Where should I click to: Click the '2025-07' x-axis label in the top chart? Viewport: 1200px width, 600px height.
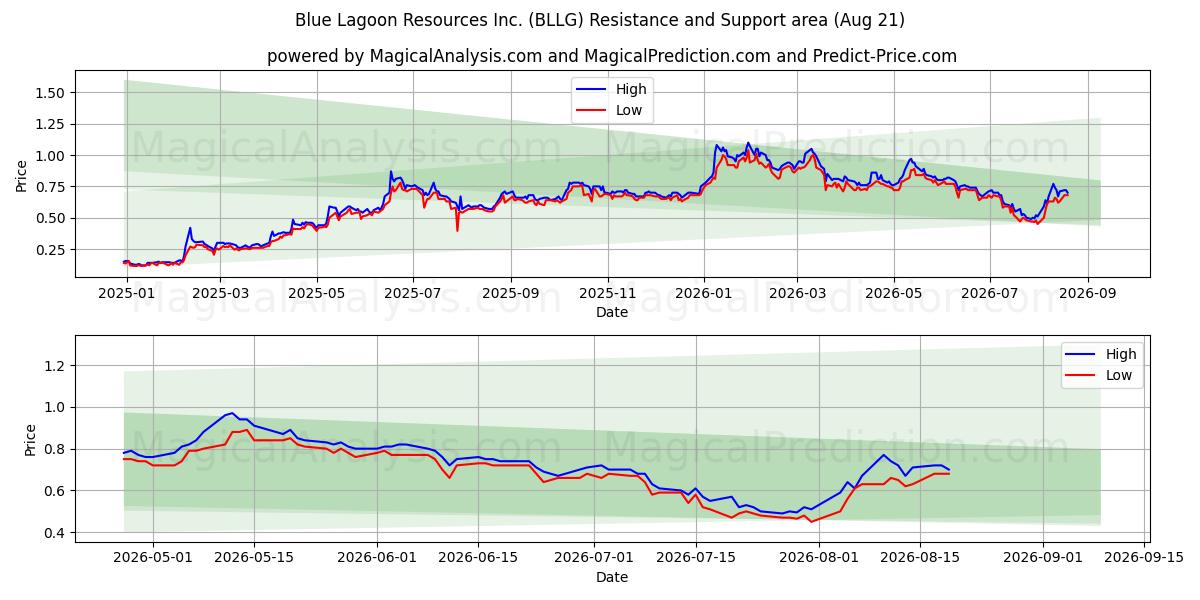click(x=413, y=294)
